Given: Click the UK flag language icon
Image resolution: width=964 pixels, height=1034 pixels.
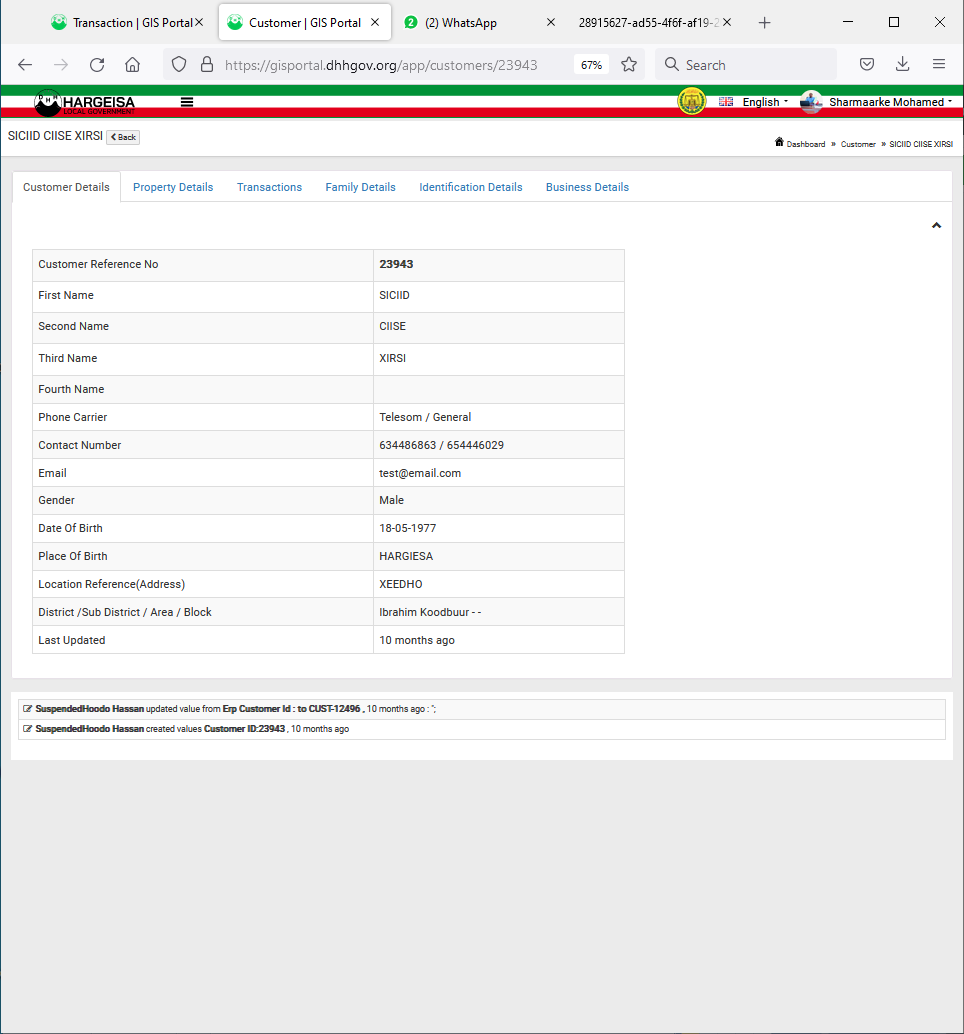Looking at the screenshot, I should (726, 102).
